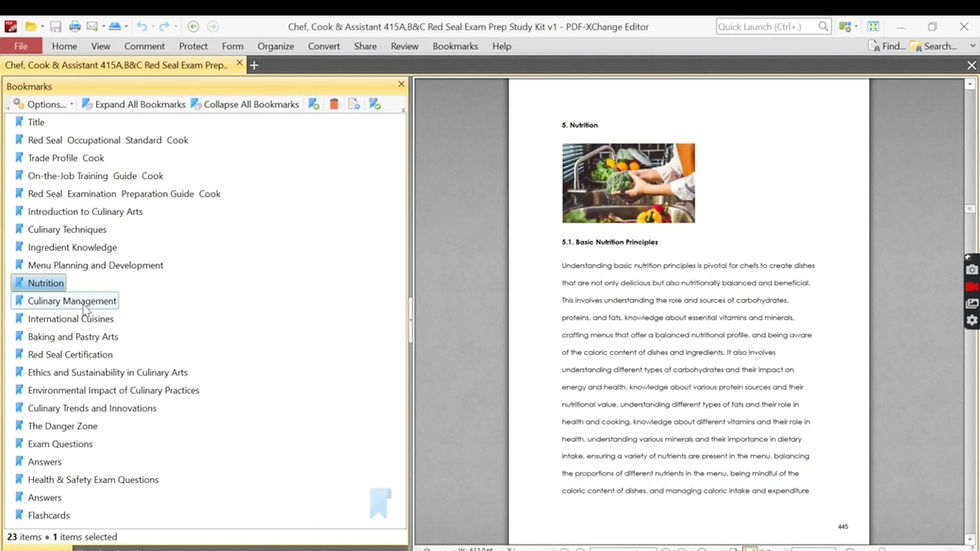Click the red record icon on right edge
The height and width of the screenshot is (551, 980).
(x=972, y=287)
